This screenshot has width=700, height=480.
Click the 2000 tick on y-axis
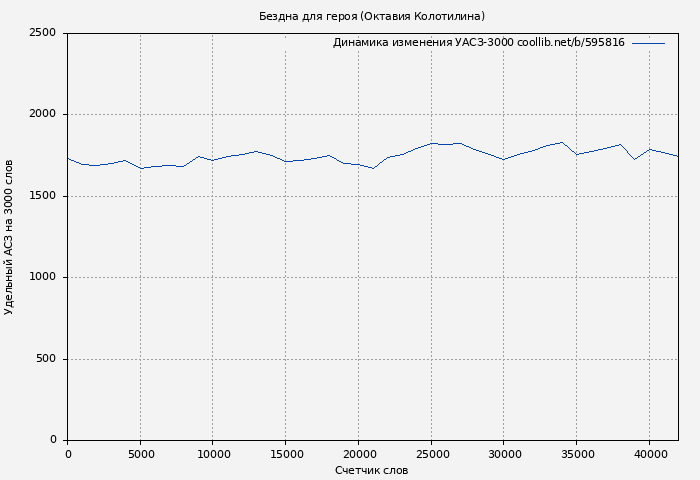tap(42, 115)
